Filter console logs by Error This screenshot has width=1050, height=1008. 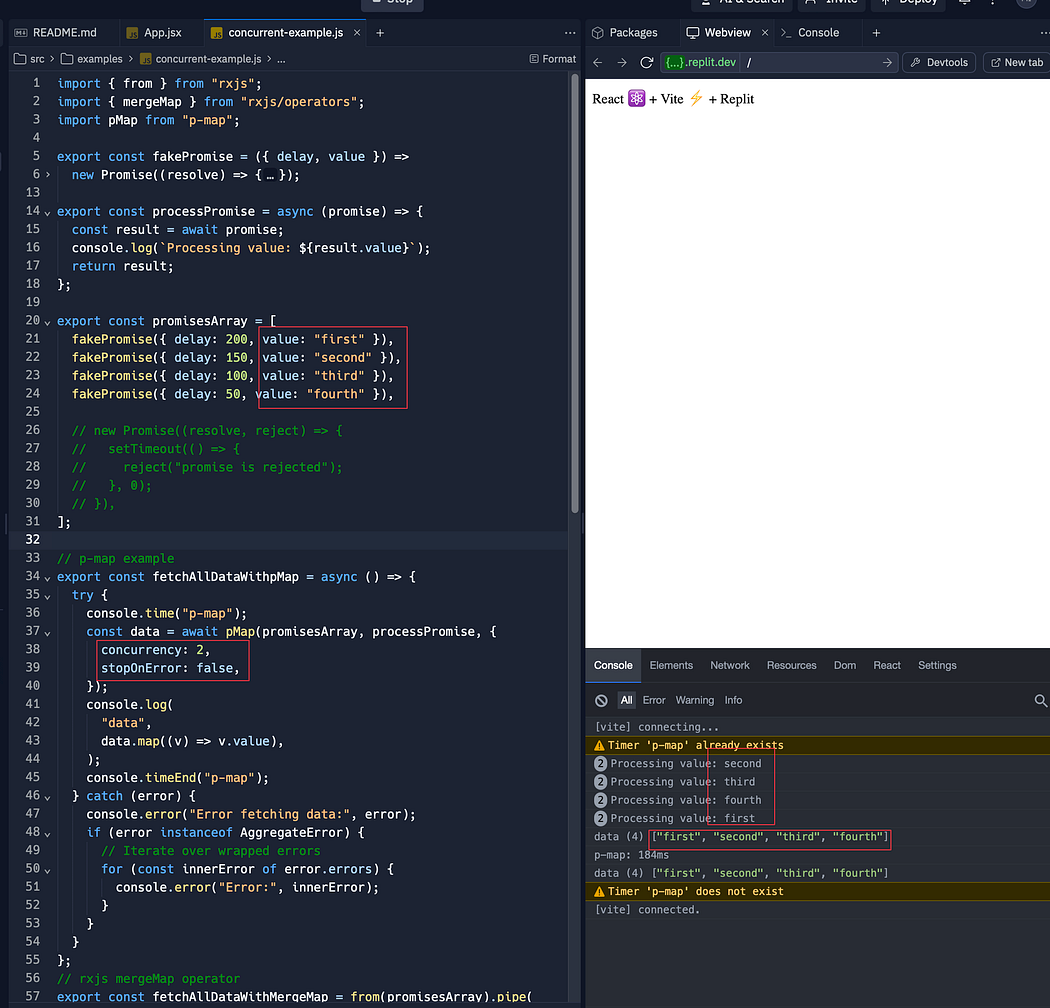click(x=654, y=700)
